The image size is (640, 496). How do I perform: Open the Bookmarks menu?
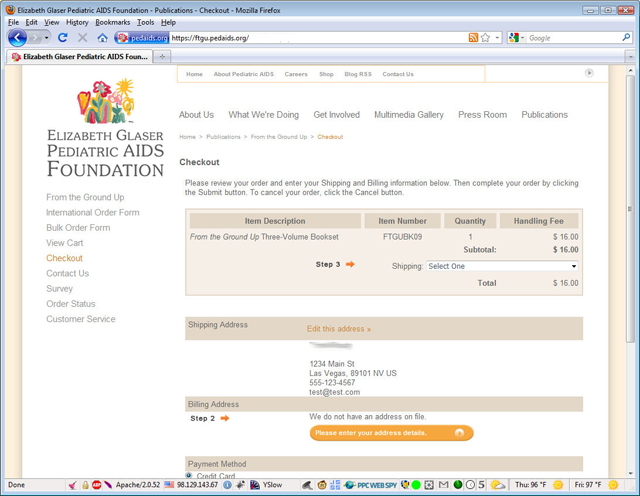pyautogui.click(x=113, y=22)
